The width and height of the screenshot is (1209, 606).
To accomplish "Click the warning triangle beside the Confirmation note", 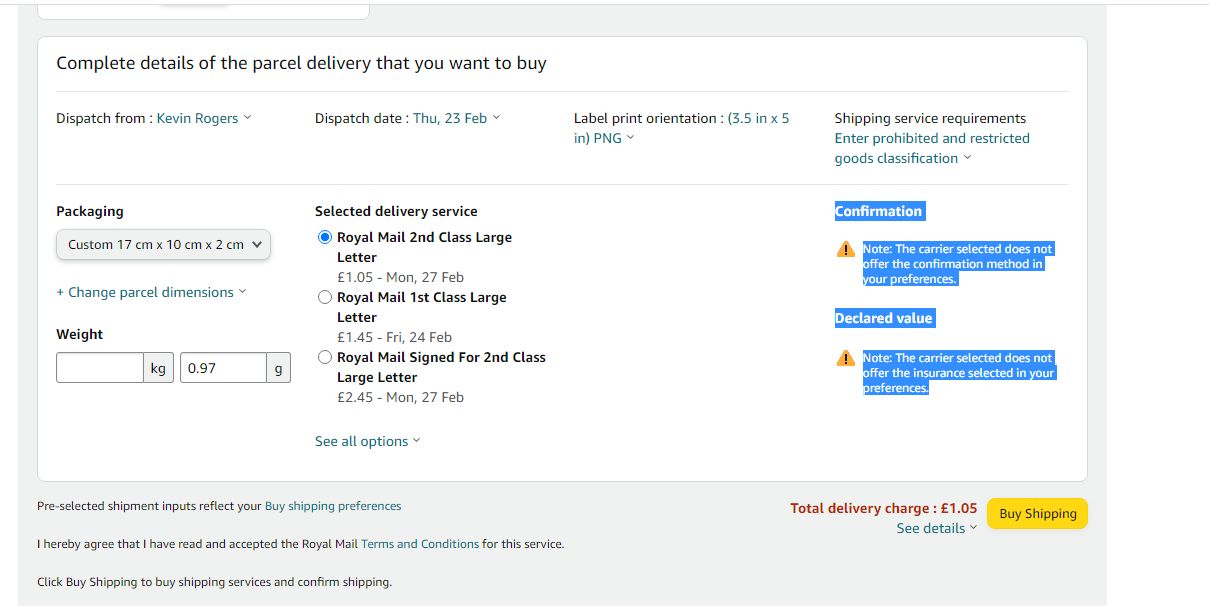I will click(845, 249).
